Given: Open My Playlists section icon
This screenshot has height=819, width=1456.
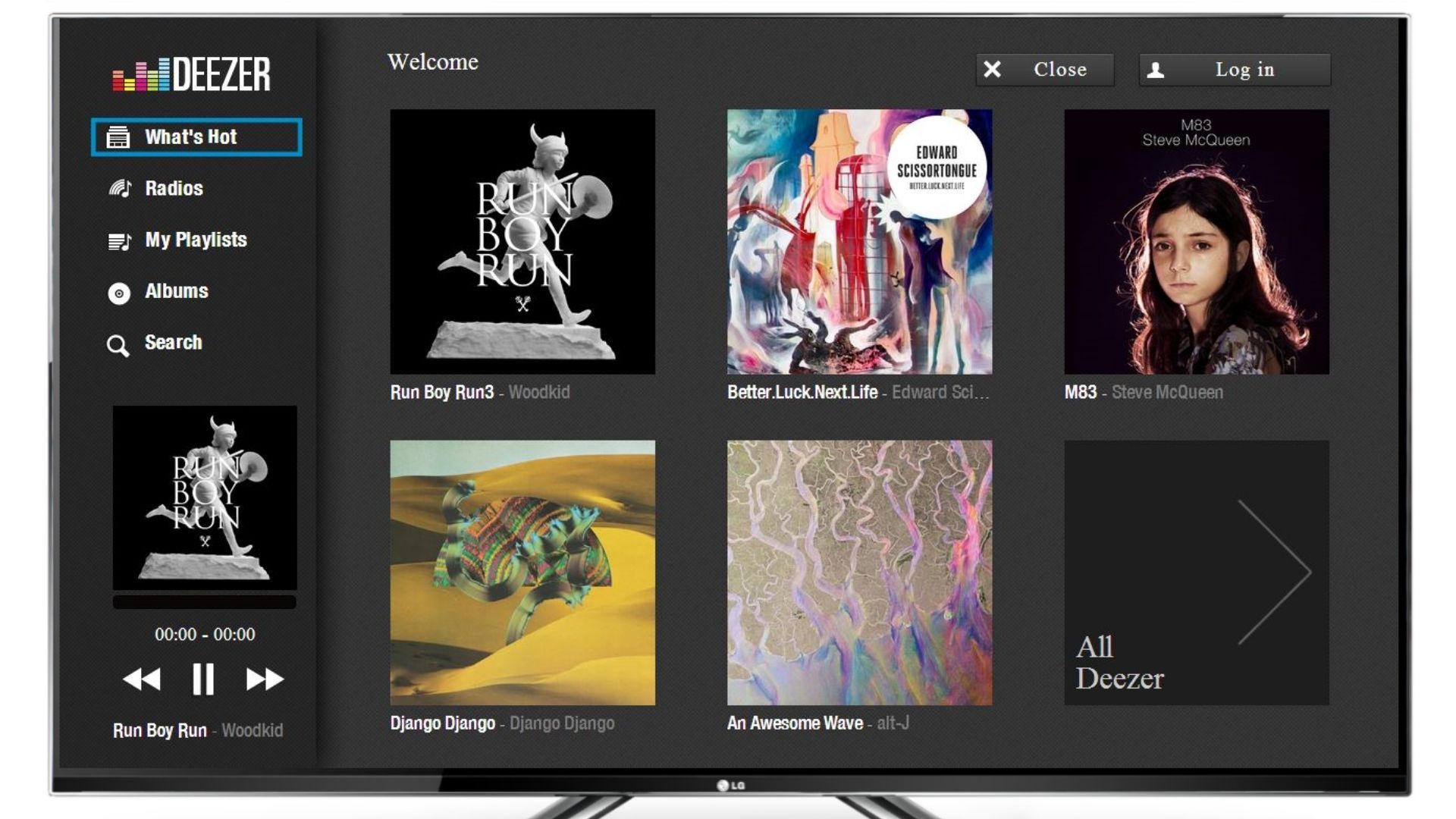Looking at the screenshot, I should coord(117,240).
